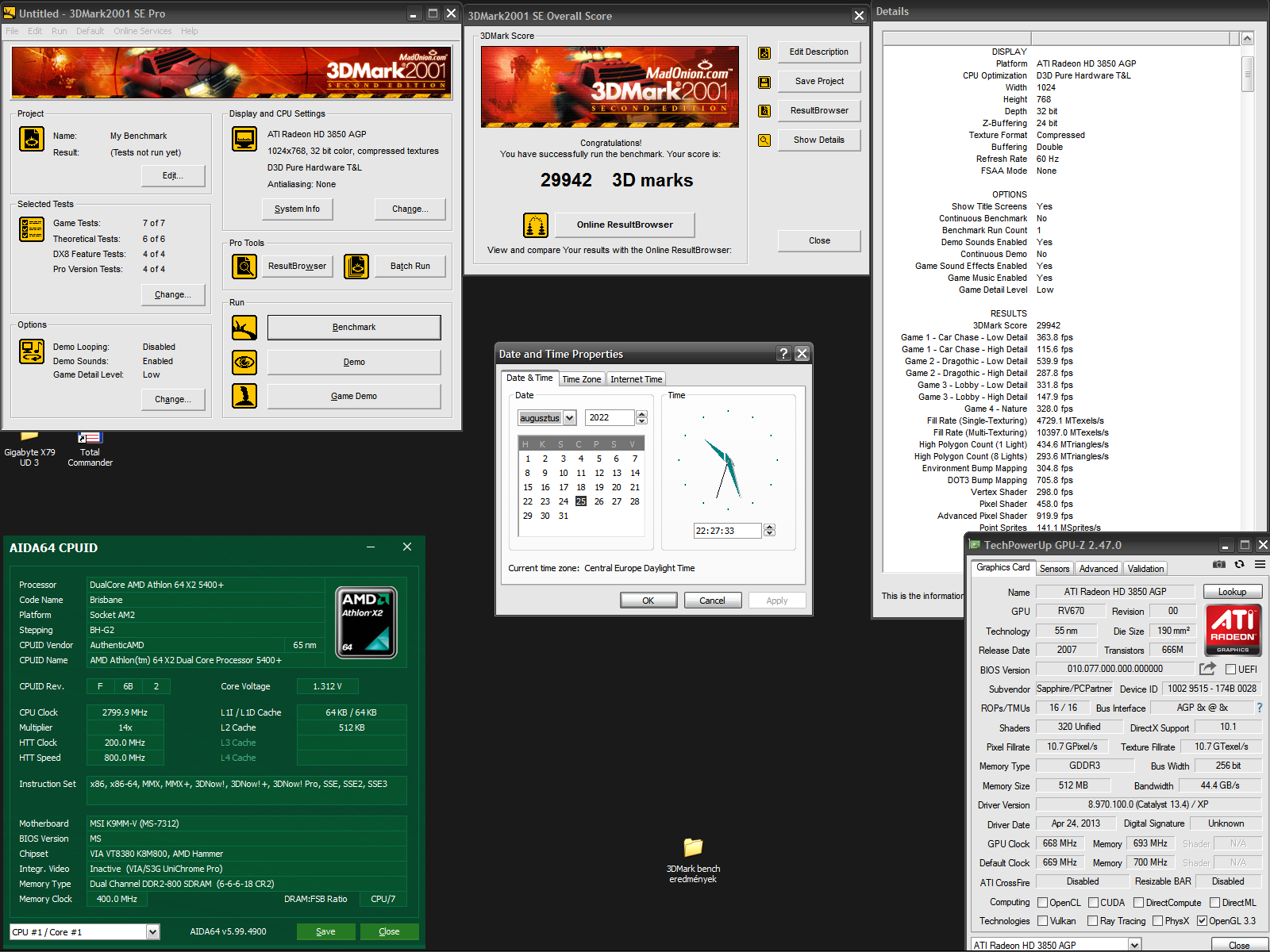This screenshot has height=952, width=1270.
Task: Toggle the Ray Tracing checkbox
Action: [x=1092, y=921]
